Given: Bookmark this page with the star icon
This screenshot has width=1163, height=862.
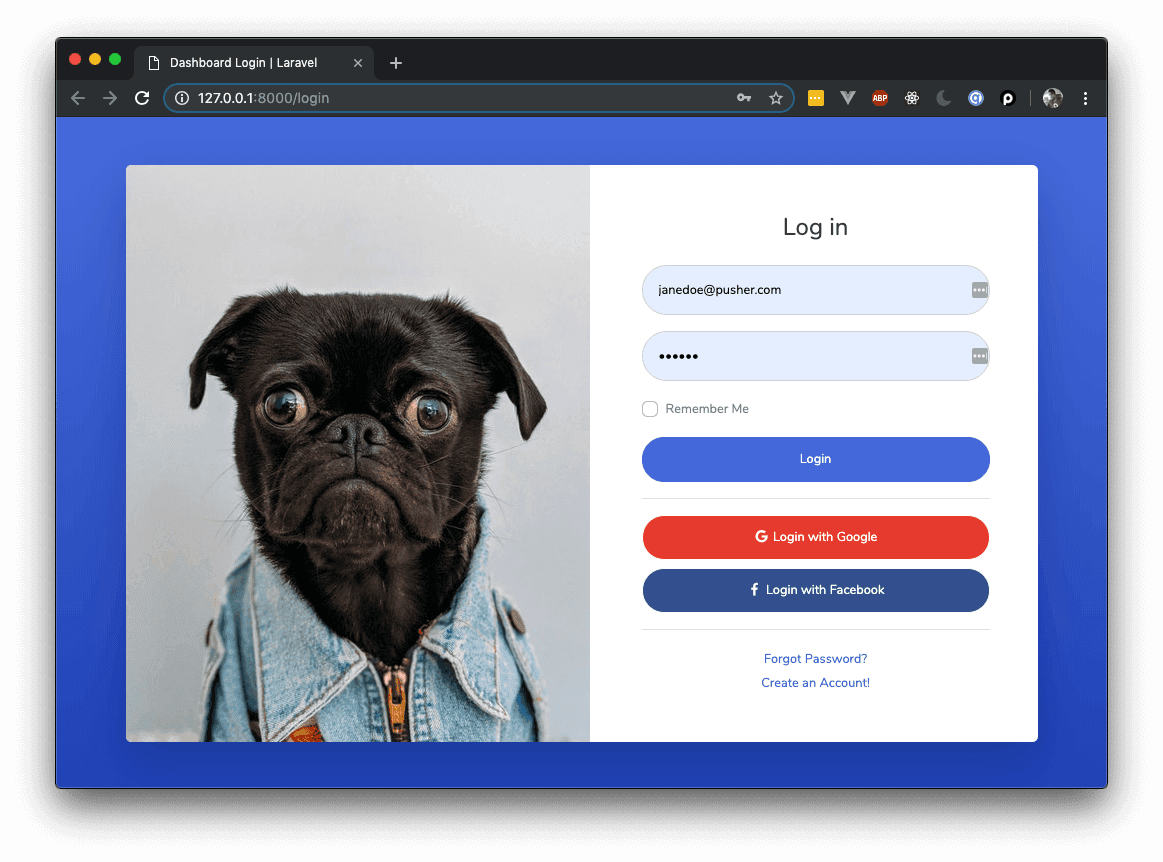Looking at the screenshot, I should coord(775,98).
